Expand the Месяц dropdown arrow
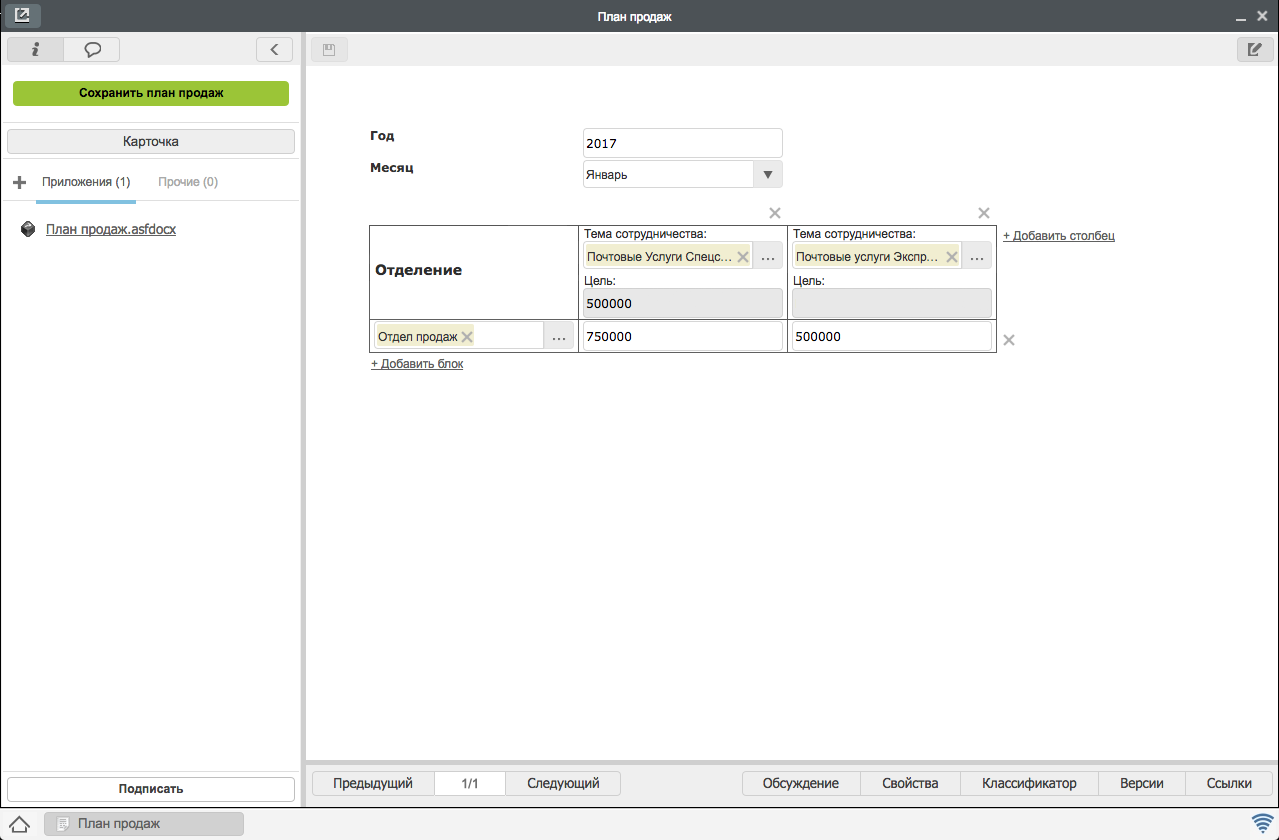Screen dimensions: 1279x840 (768, 174)
